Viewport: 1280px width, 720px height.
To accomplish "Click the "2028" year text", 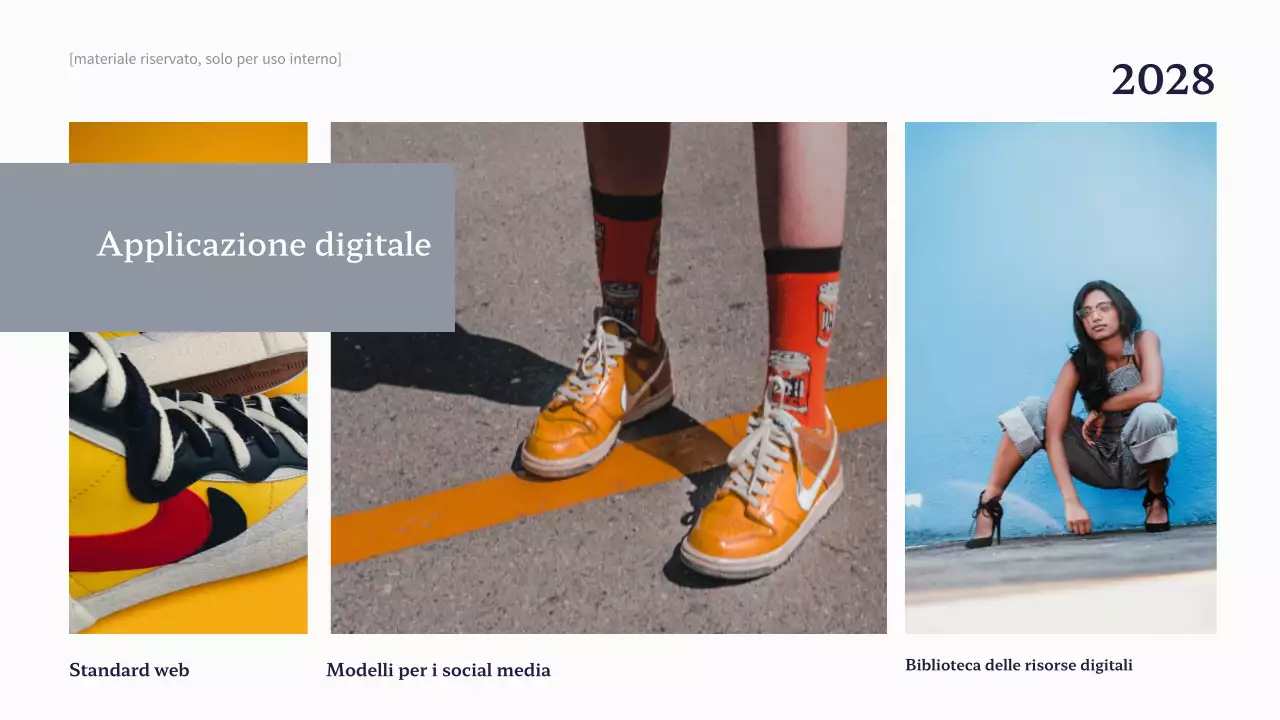I will tap(1162, 80).
